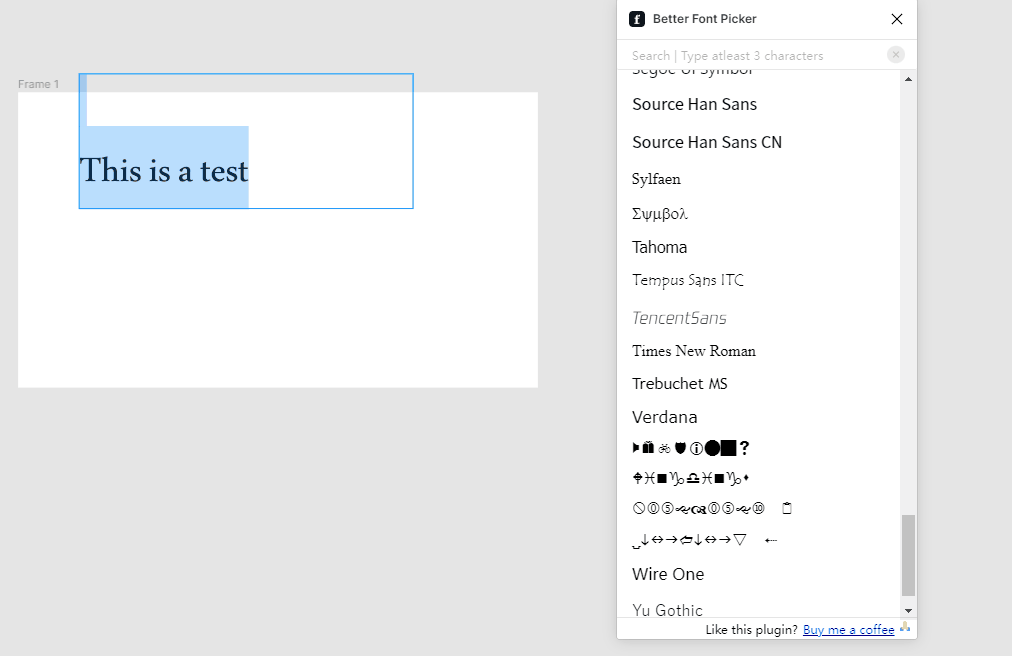Apply the TencentSans font

tap(679, 318)
